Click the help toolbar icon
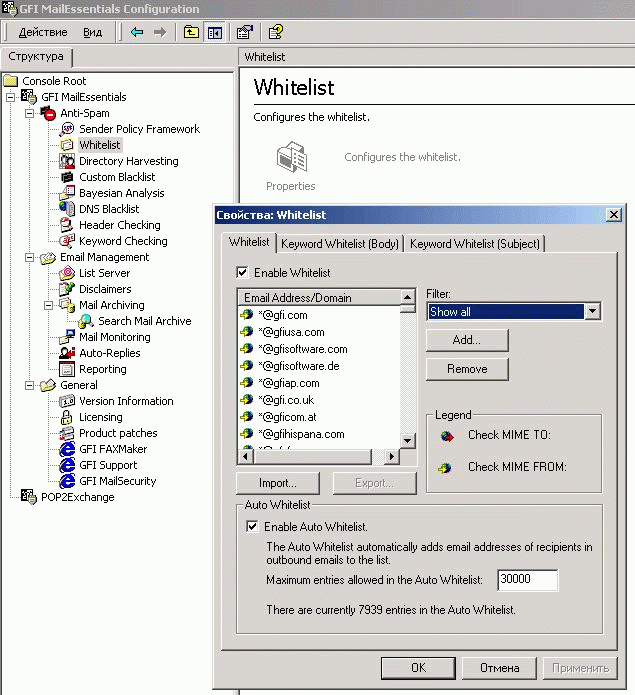The image size is (635, 695). [275, 32]
